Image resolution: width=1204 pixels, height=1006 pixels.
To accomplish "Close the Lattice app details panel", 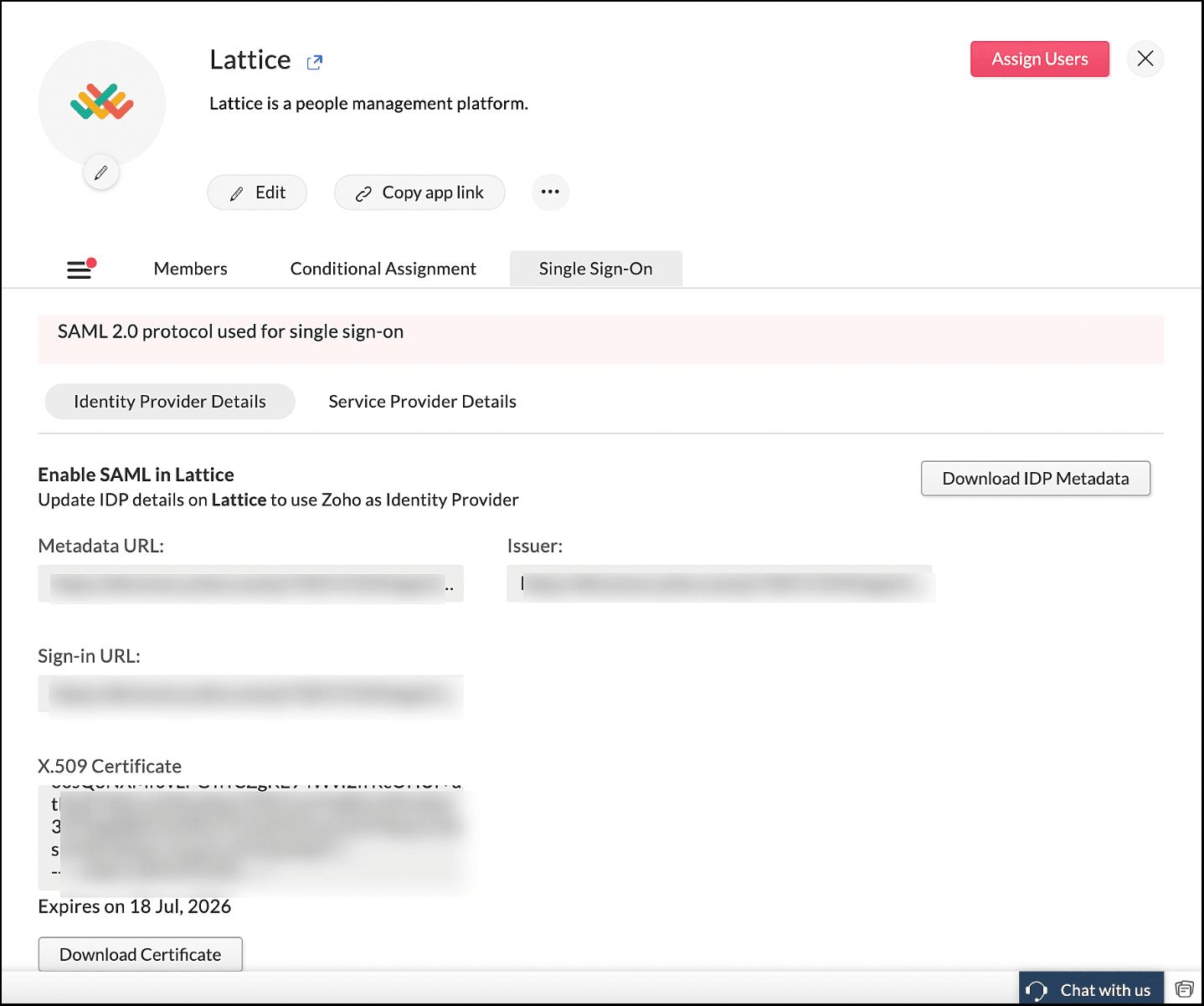I will [x=1145, y=59].
